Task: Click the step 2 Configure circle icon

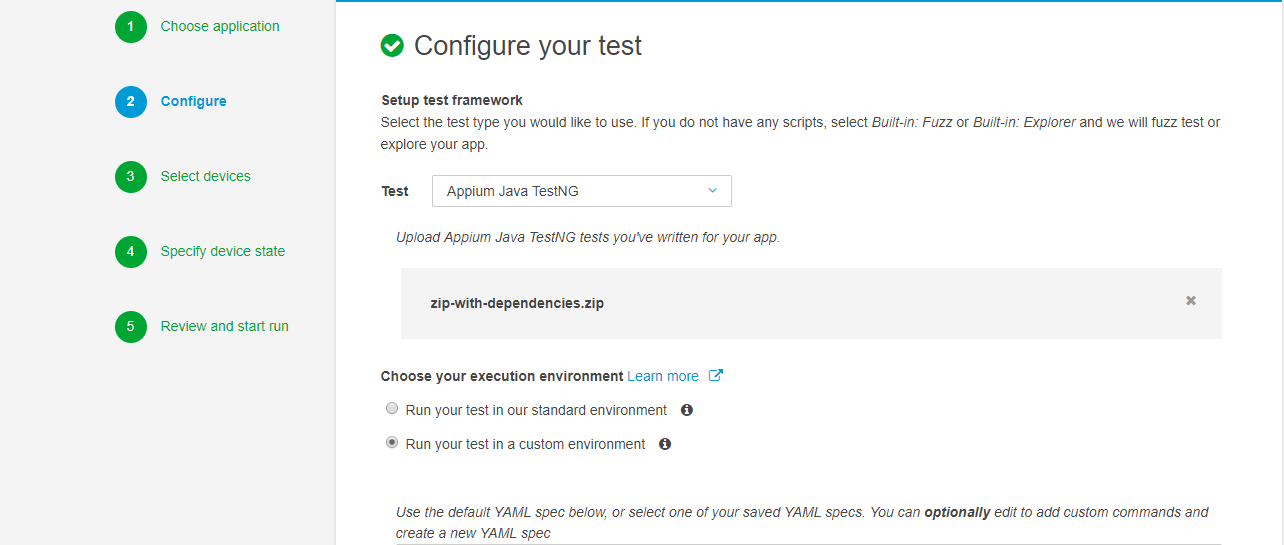Action: 130,102
